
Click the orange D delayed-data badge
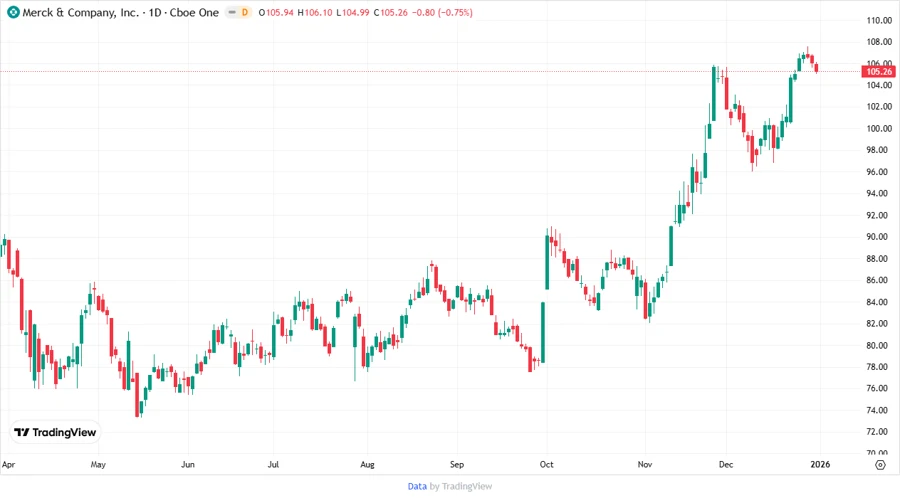[x=245, y=12]
